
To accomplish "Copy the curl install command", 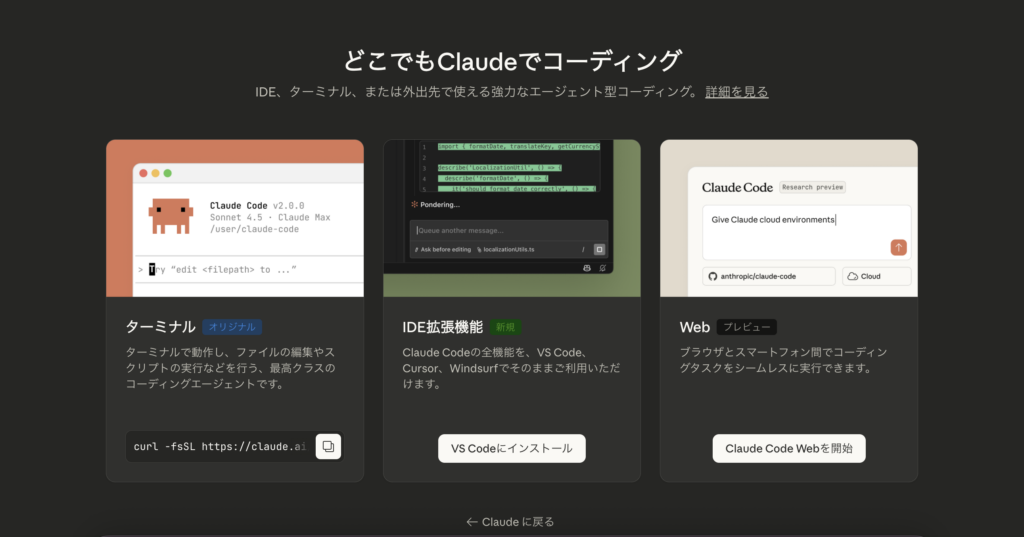I will [328, 446].
